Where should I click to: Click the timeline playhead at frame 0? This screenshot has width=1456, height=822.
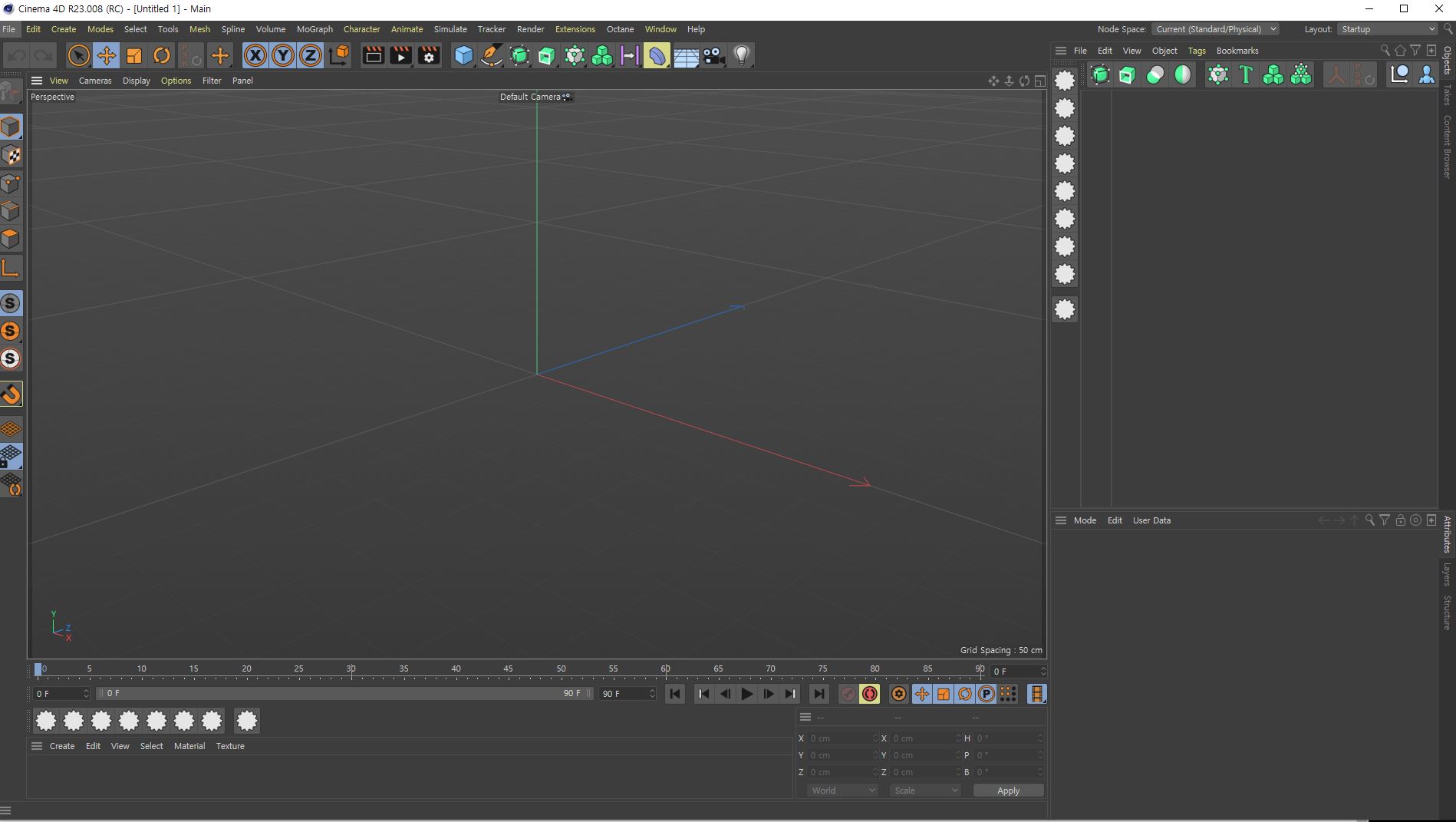[x=38, y=670]
